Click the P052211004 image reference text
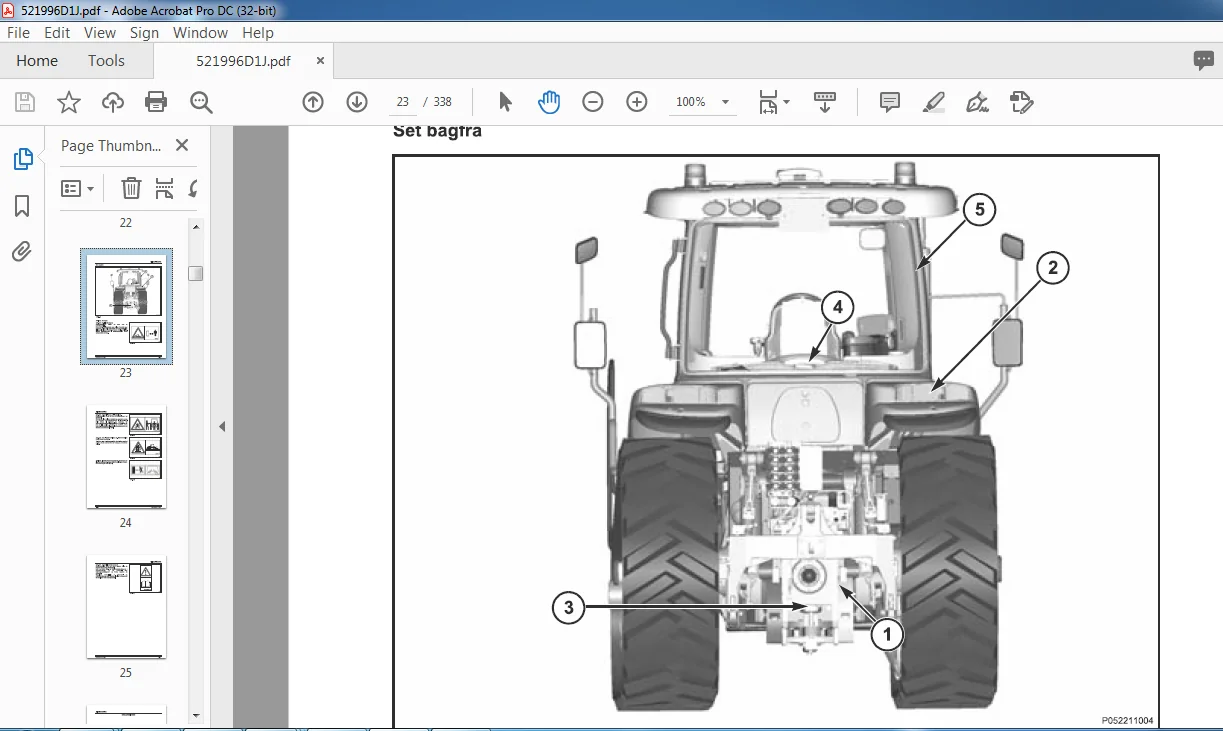This screenshot has height=731, width=1223. (1127, 720)
